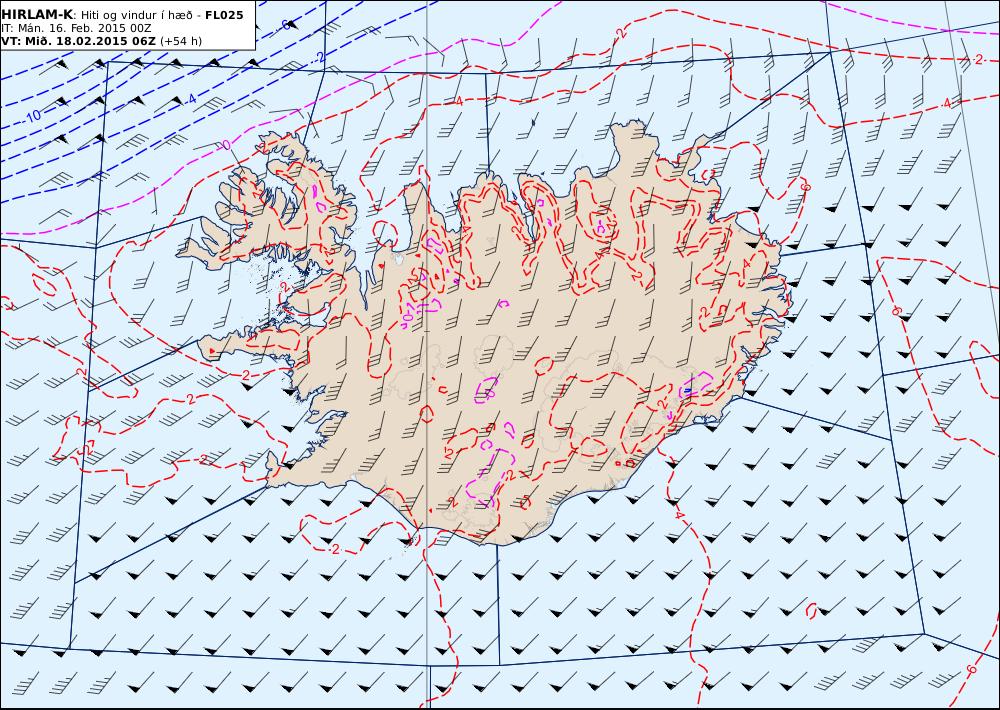Click the '(+54 h)' forecast offset text
The image size is (1000, 710).
180,41
